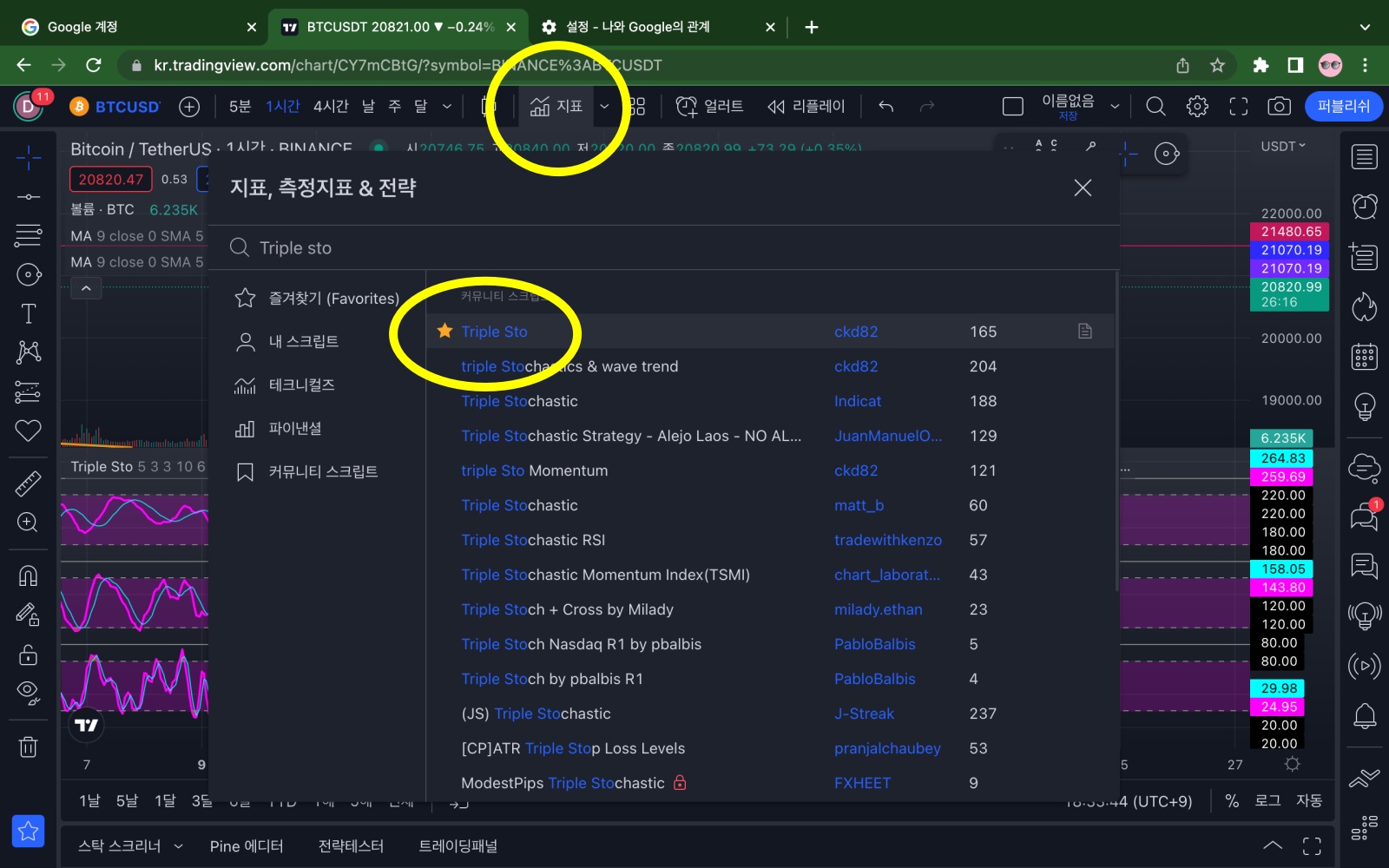The height and width of the screenshot is (868, 1389).
Task: Open the hotlists flame icon
Action: click(x=1364, y=306)
